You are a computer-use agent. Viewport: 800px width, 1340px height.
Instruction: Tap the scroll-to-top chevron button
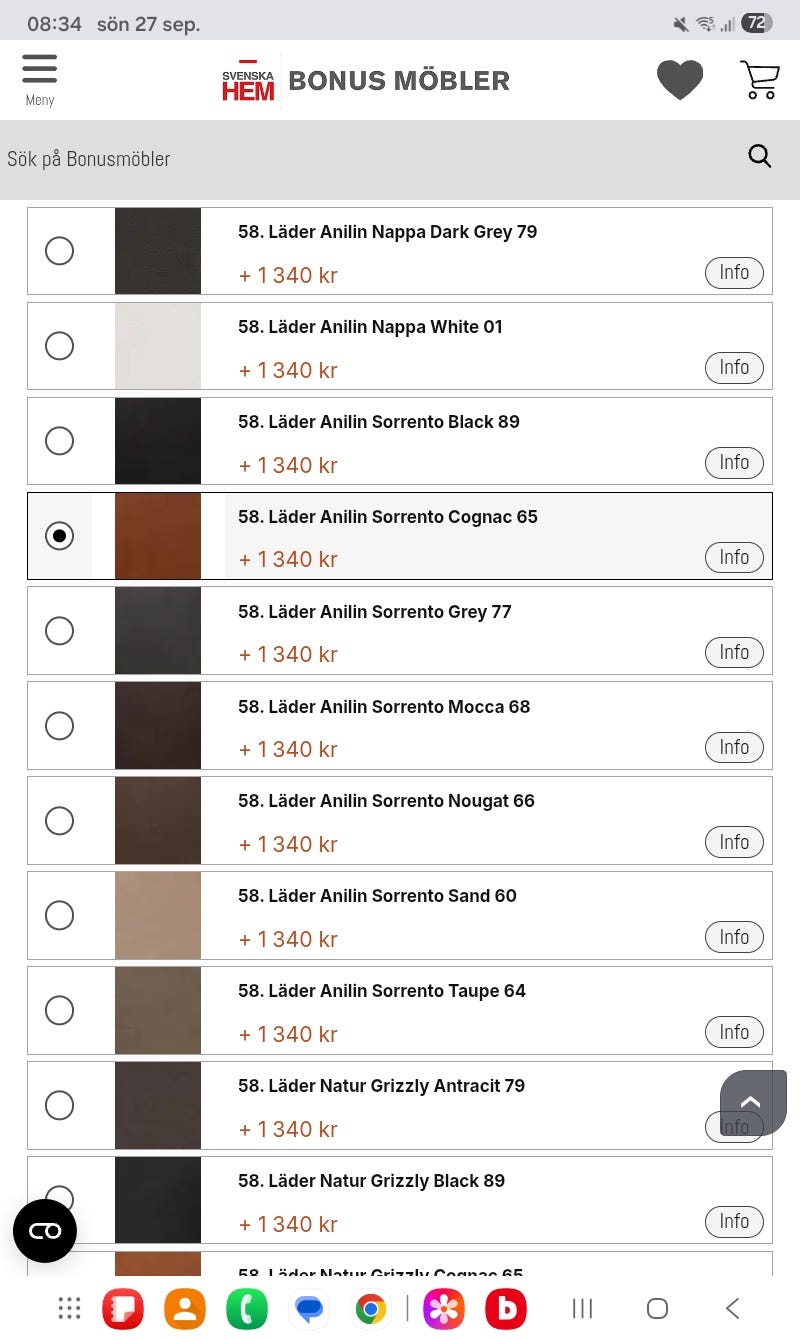click(753, 1103)
